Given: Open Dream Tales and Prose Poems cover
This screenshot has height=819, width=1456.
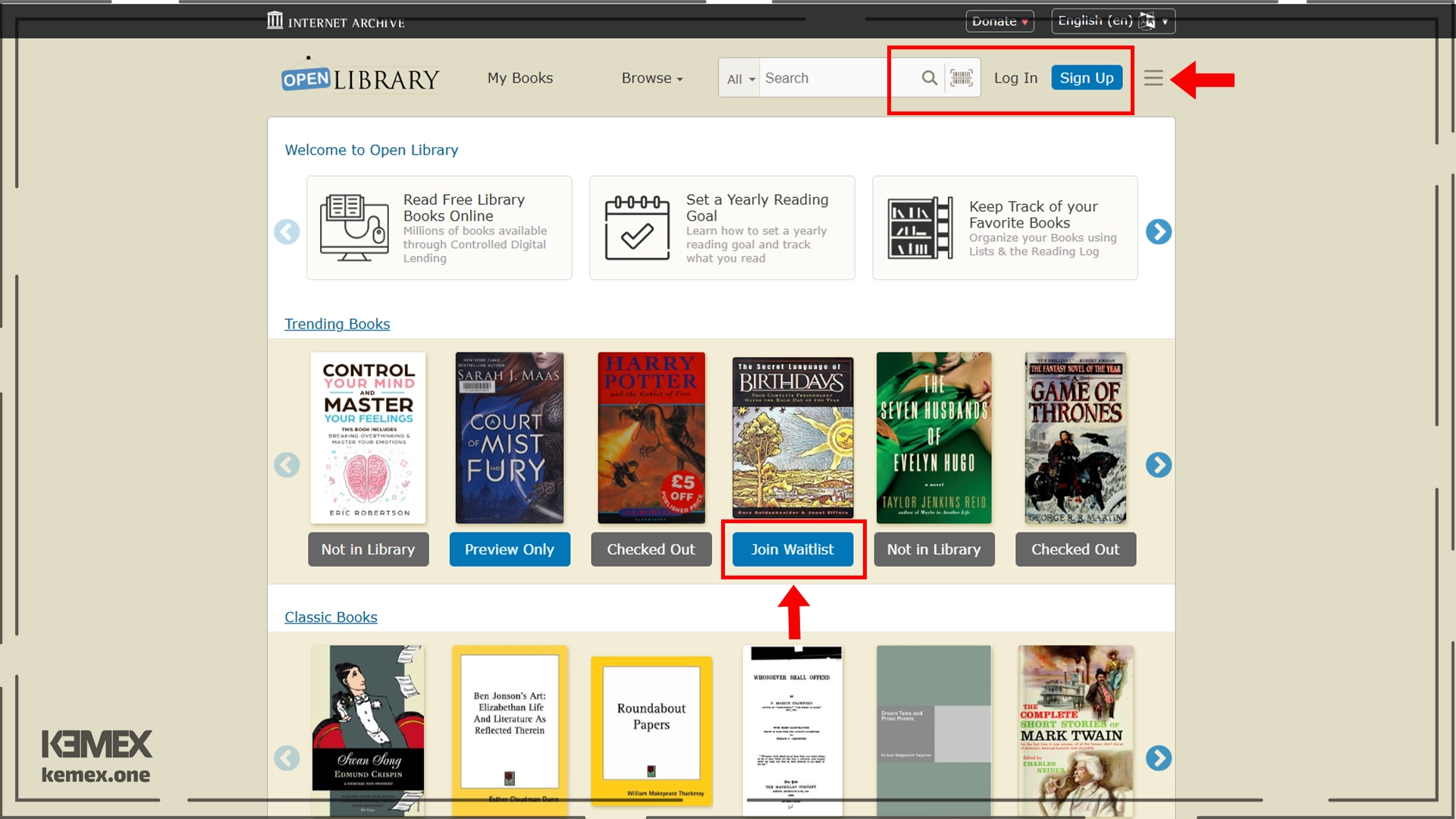Looking at the screenshot, I should coord(934,731).
